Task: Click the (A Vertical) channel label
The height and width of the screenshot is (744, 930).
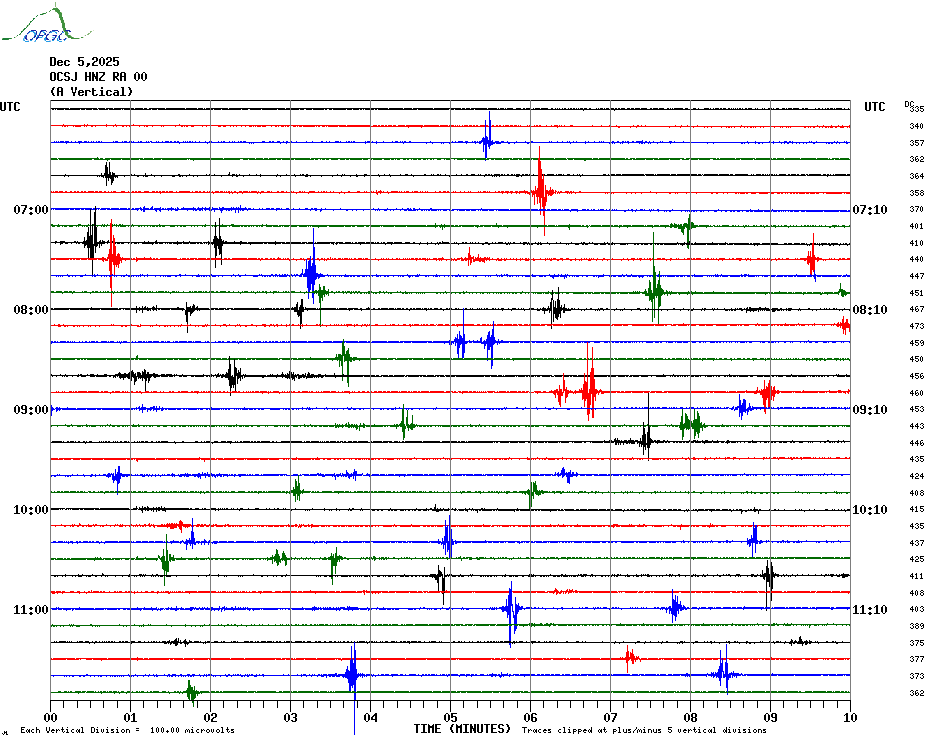Action: 91,92
